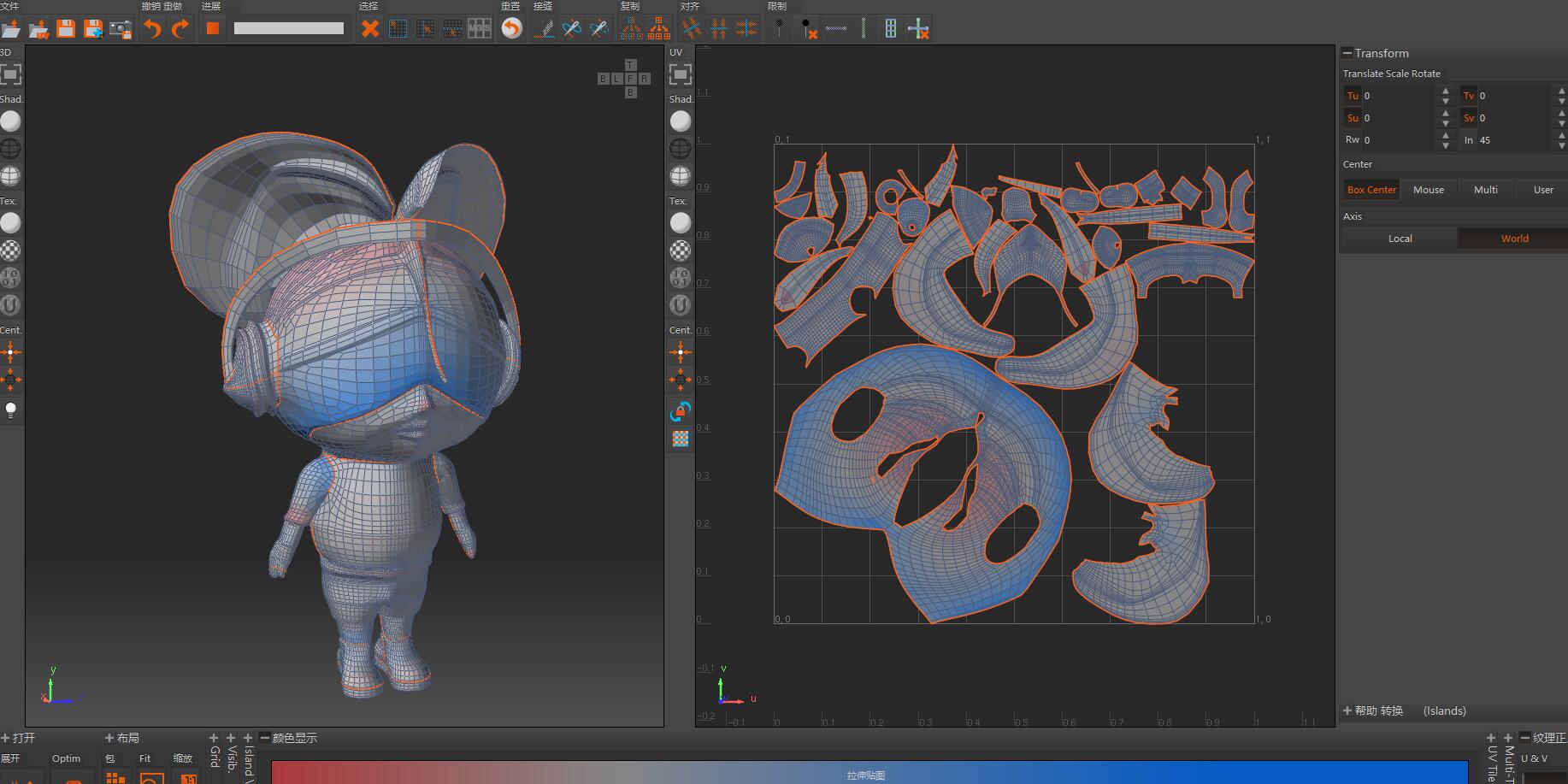Viewport: 1568px width, 784px height.
Task: Collapse the 纹理正 panel
Action: point(1525,738)
